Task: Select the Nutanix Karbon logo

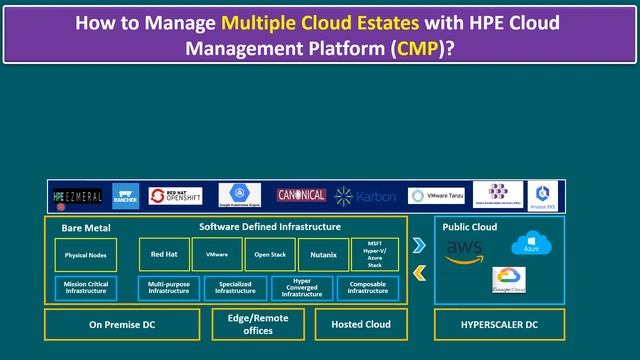Action: (x=365, y=196)
